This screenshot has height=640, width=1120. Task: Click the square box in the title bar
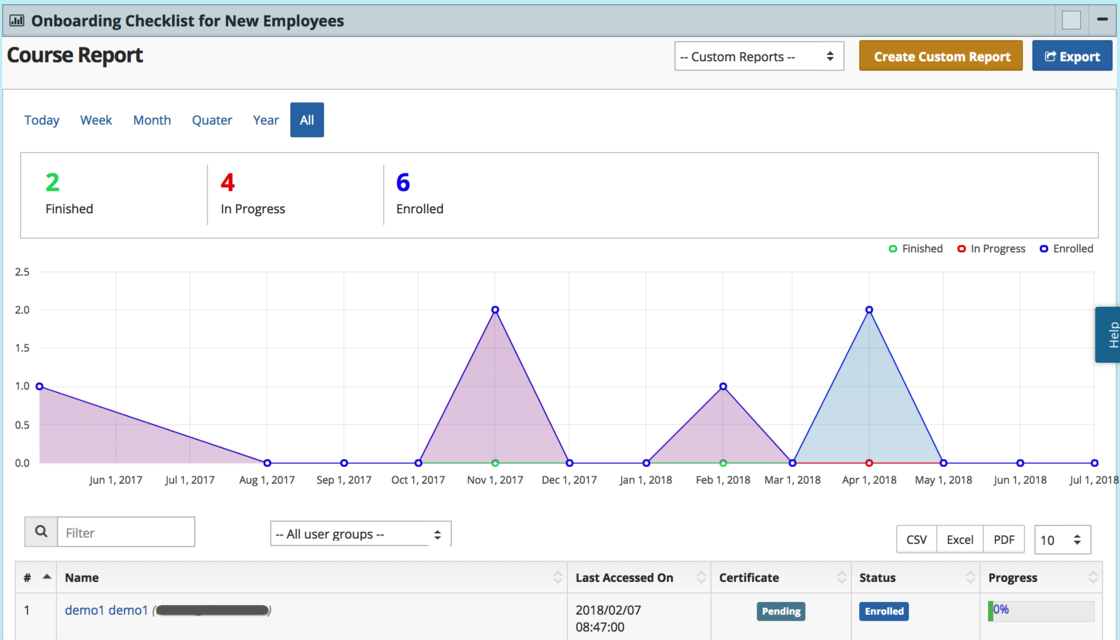(x=1071, y=20)
